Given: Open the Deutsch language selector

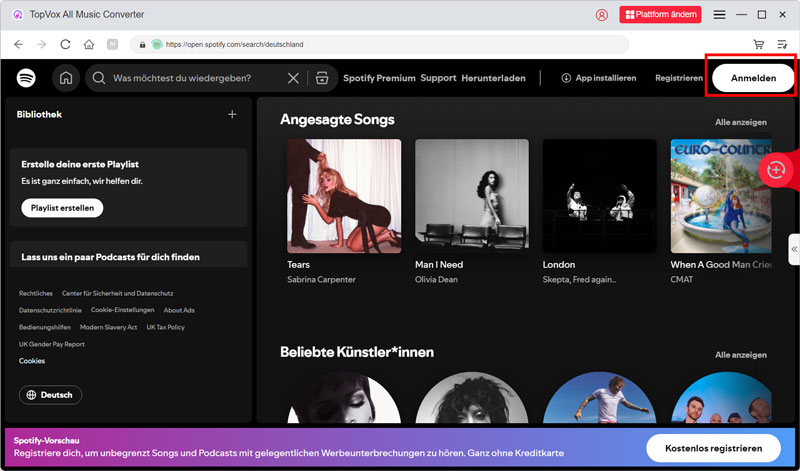Looking at the screenshot, I should 51,395.
